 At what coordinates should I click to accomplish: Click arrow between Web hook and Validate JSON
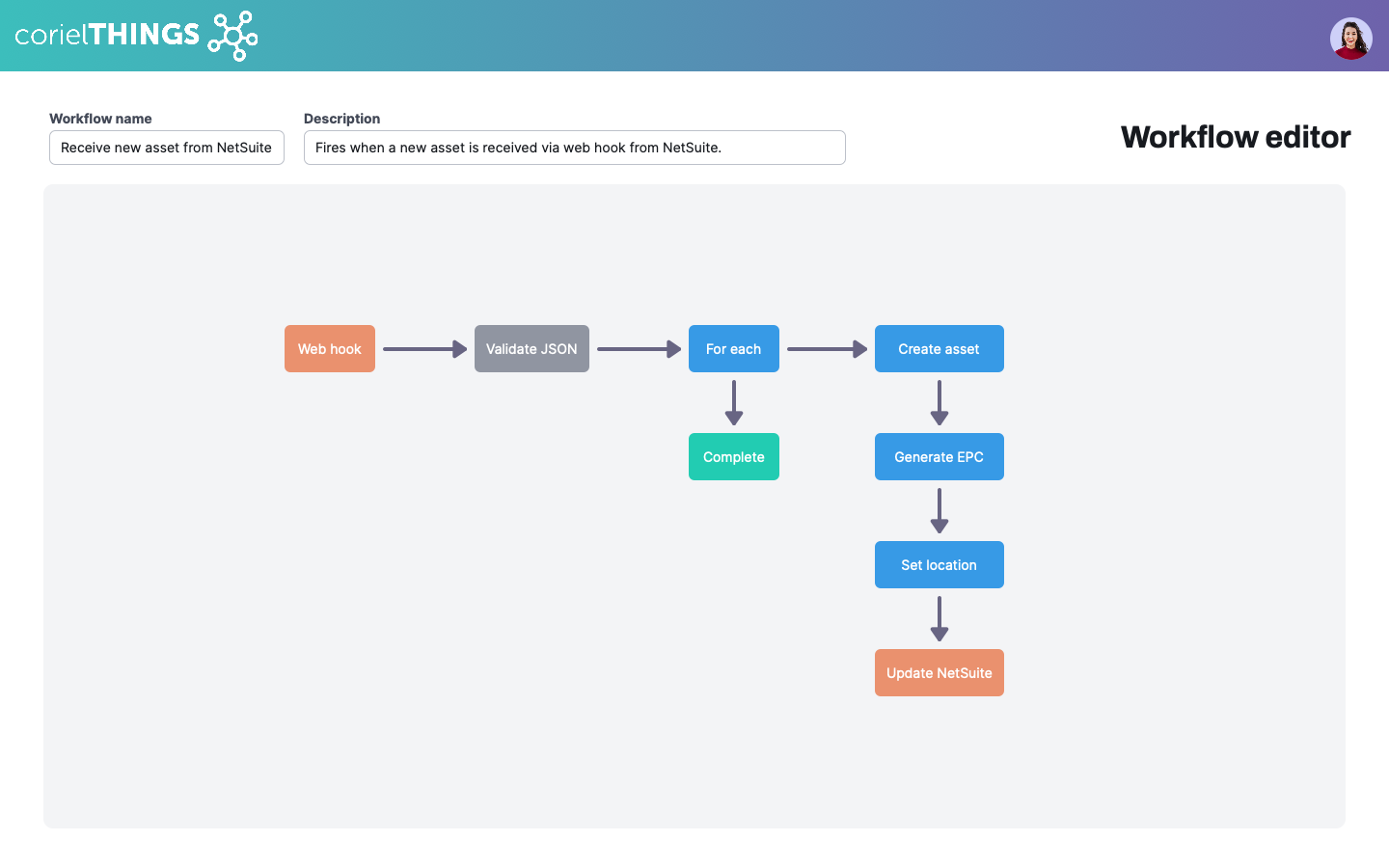[x=424, y=349]
